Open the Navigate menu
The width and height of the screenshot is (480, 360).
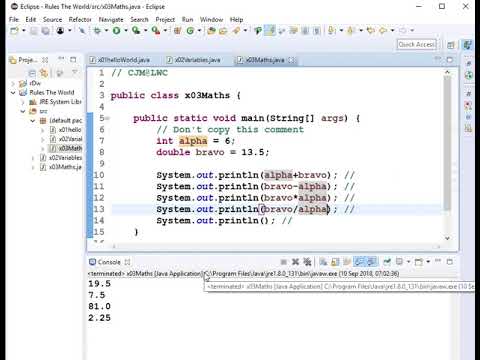[x=111, y=20]
